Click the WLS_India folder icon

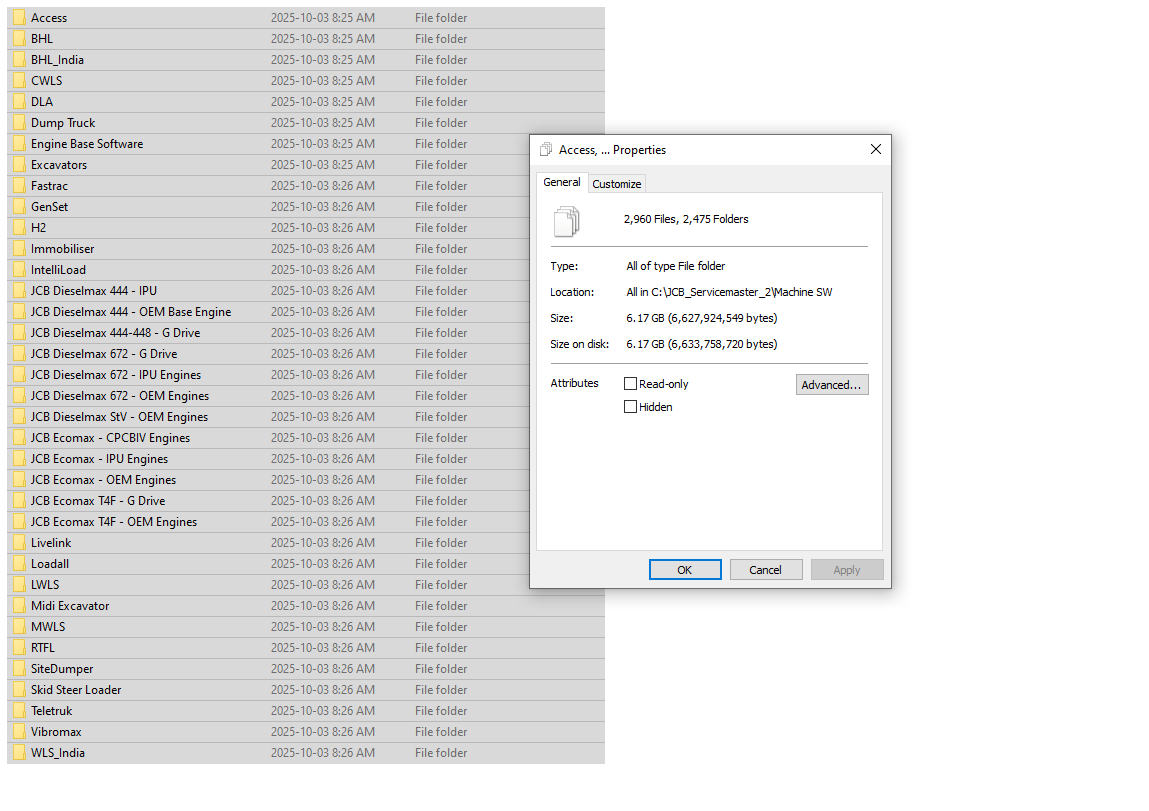17,752
